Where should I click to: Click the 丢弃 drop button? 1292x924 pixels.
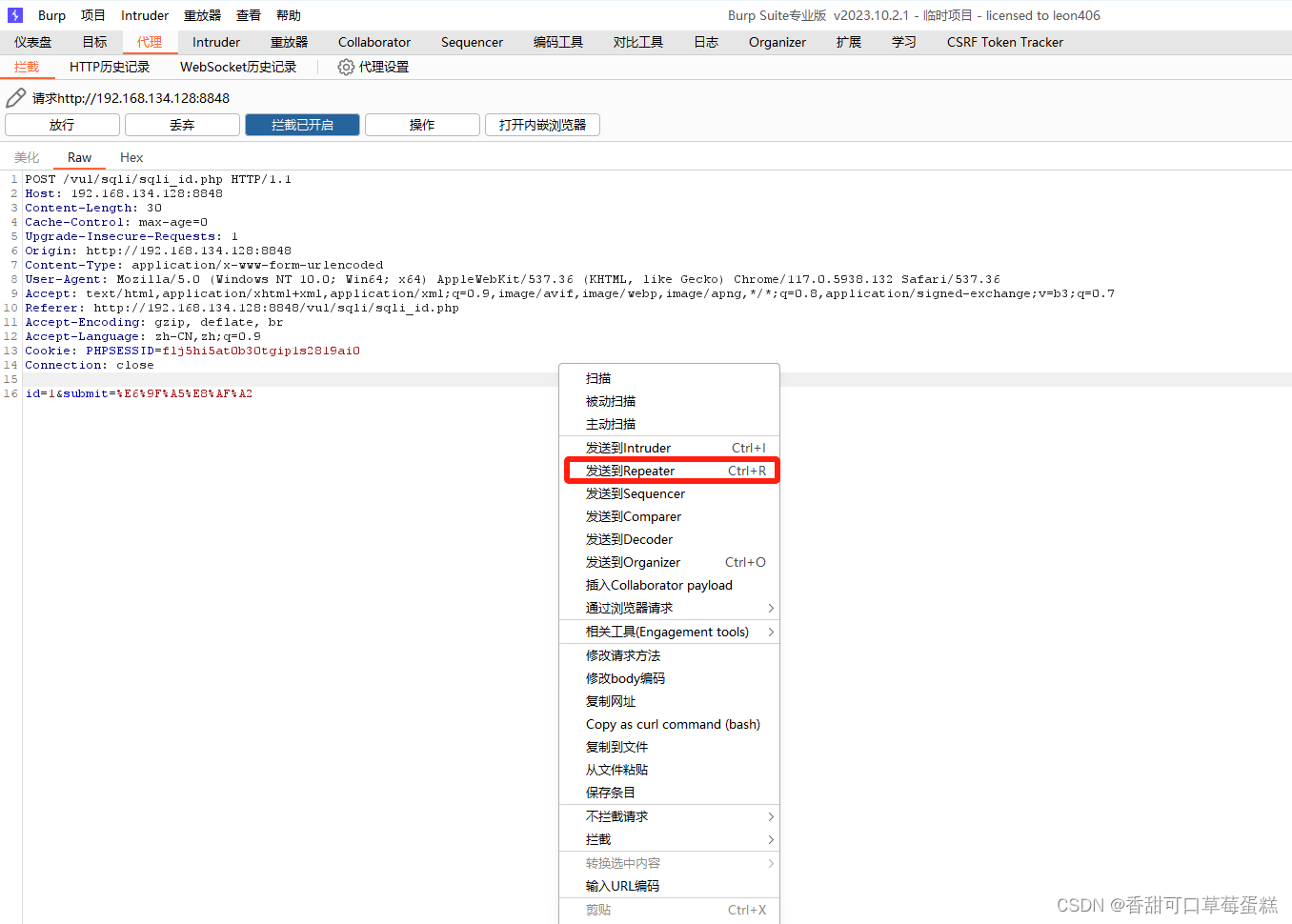point(182,125)
